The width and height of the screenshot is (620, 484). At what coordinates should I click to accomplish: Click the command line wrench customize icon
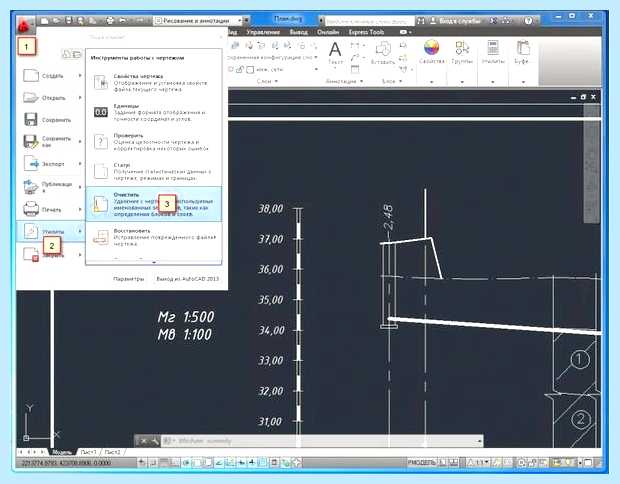[154, 441]
